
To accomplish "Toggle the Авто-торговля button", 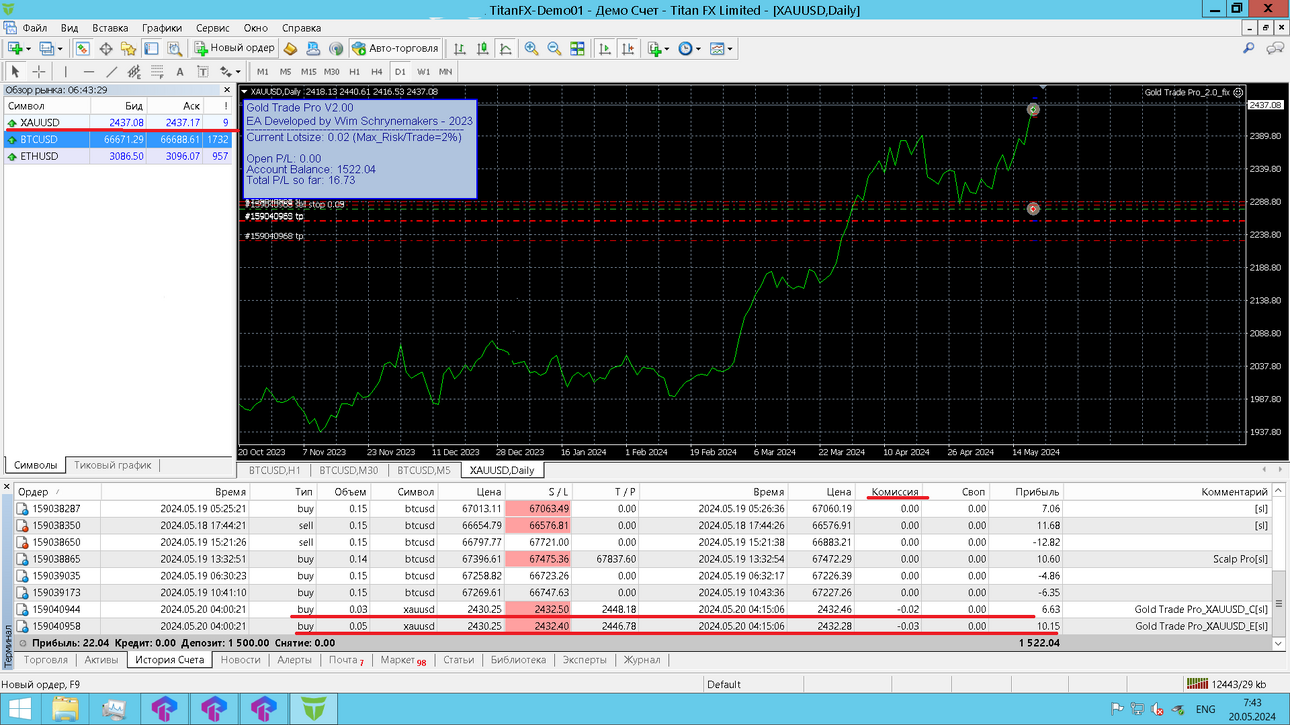I will pyautogui.click(x=395, y=48).
